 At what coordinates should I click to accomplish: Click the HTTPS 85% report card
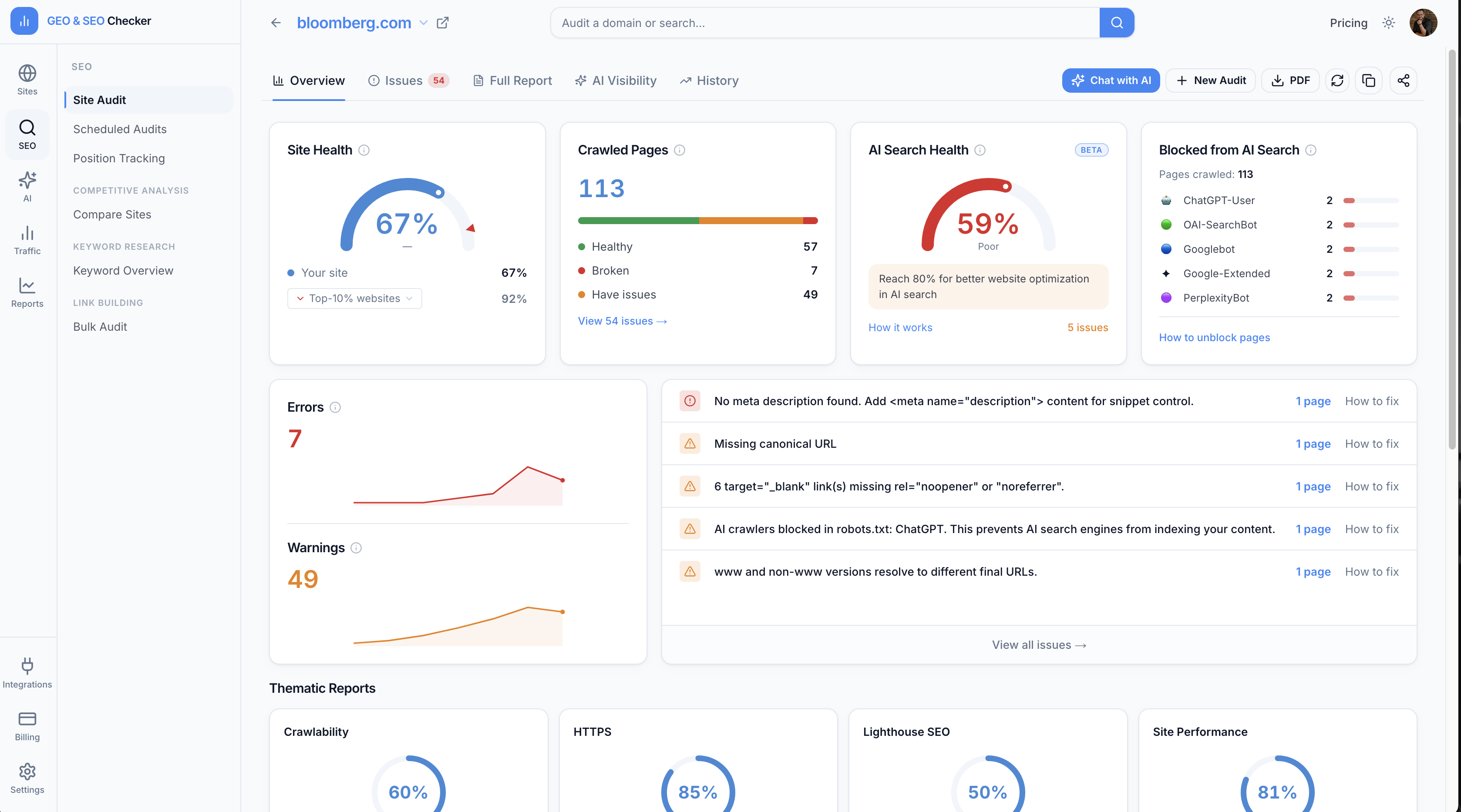[x=698, y=760]
